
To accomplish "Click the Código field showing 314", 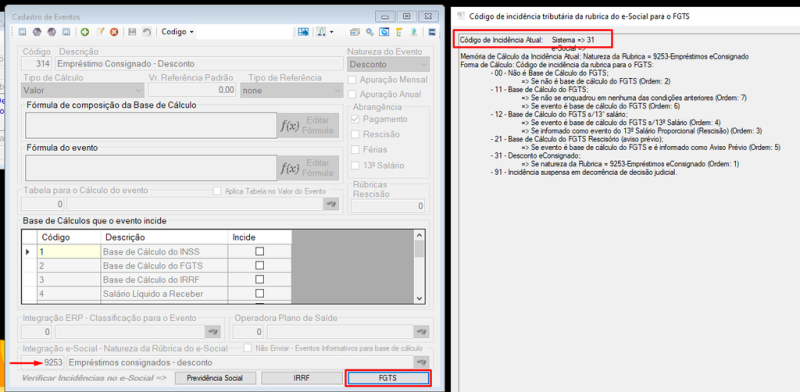I will click(x=36, y=64).
